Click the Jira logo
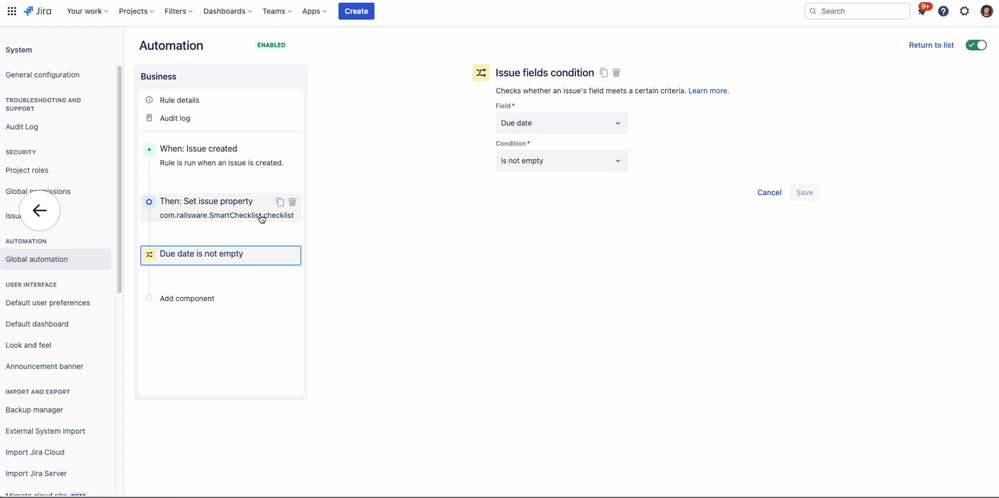The image size is (999, 498). [38, 11]
